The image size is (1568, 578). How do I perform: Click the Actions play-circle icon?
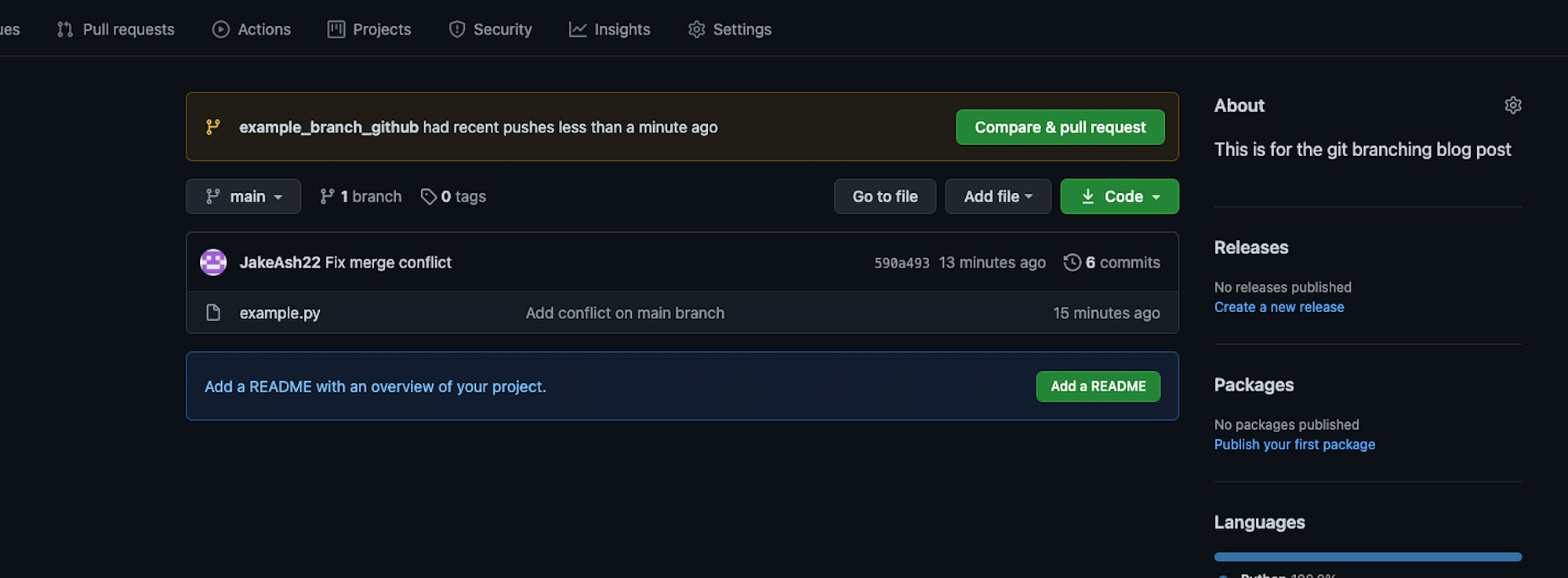pos(221,29)
